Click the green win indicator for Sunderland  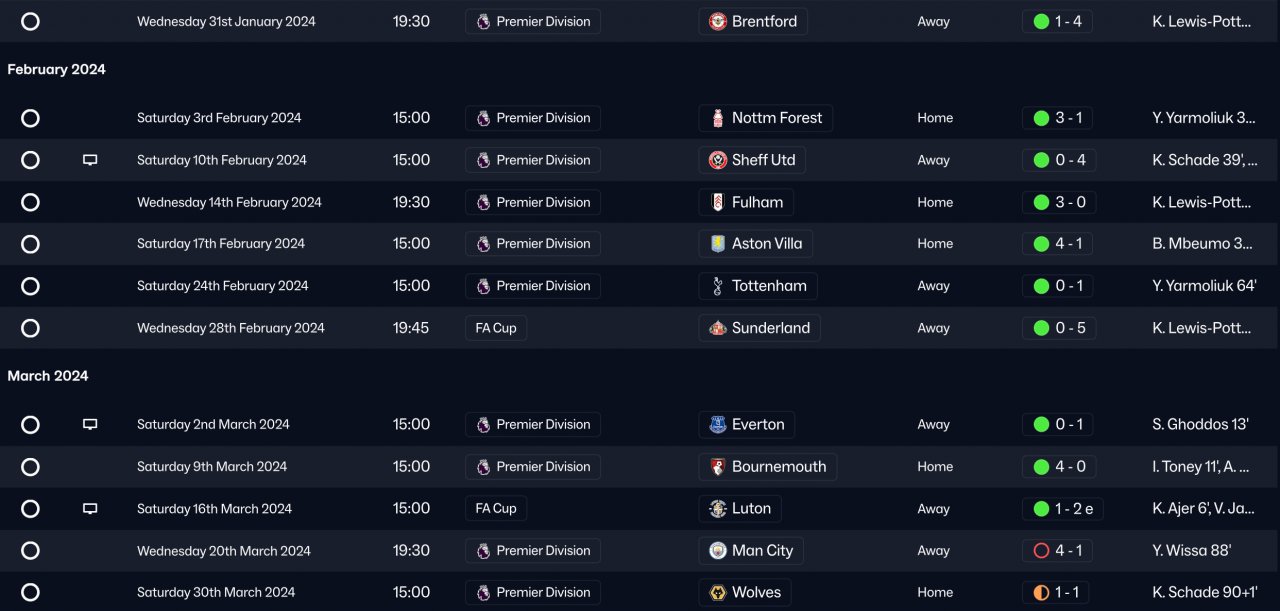click(1041, 328)
